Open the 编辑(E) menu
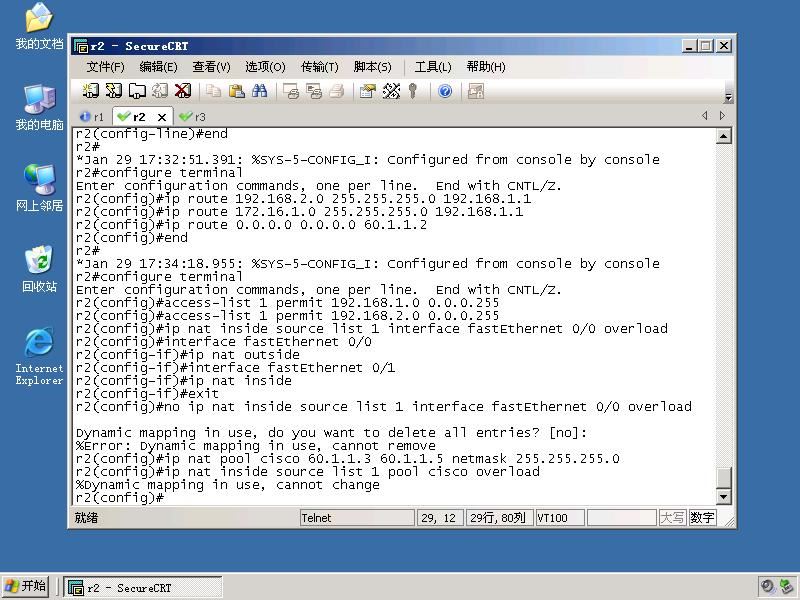The height and width of the screenshot is (600, 800). click(158, 67)
